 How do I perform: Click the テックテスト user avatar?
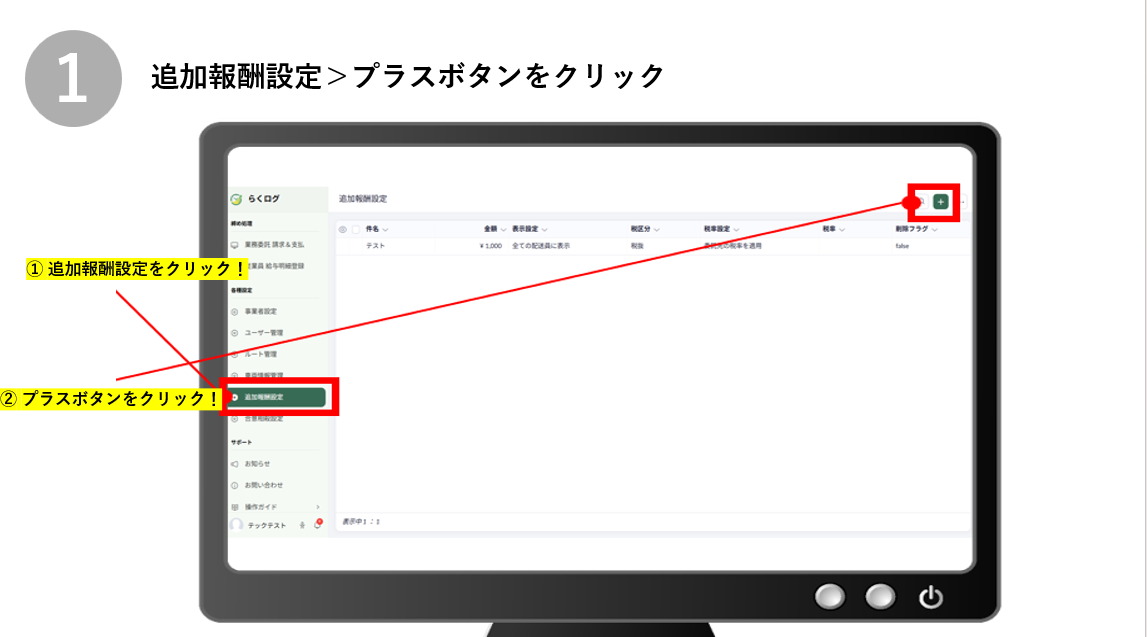point(237,525)
